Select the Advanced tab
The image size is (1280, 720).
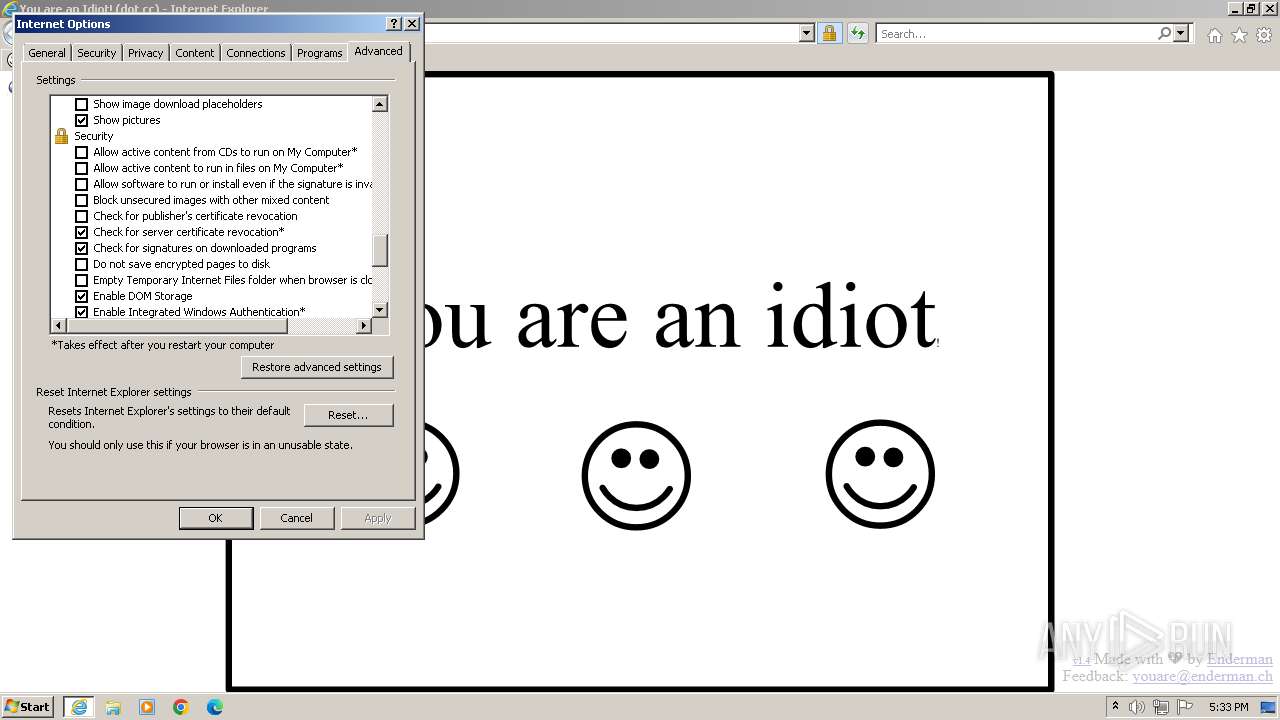(378, 51)
